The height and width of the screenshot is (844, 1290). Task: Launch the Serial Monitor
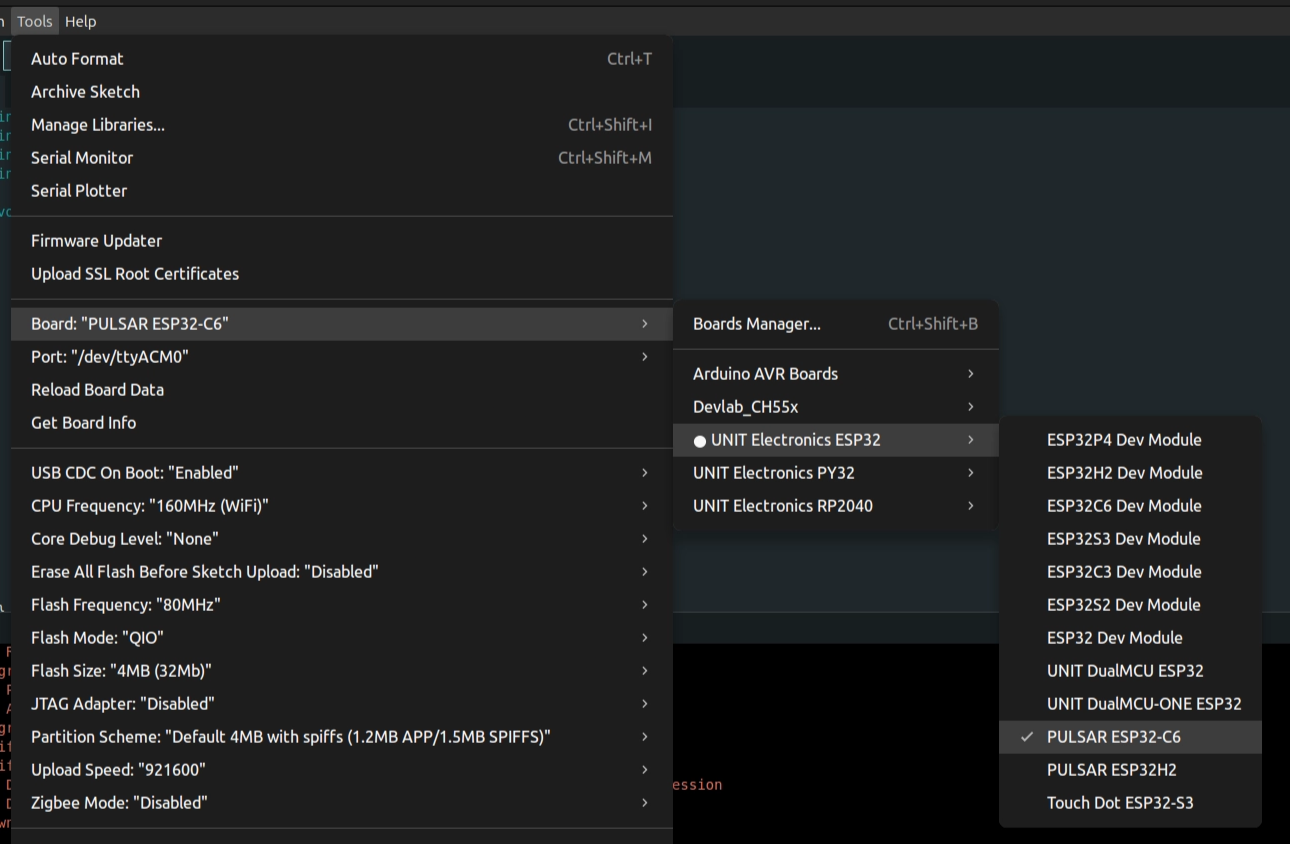[x=342, y=158]
